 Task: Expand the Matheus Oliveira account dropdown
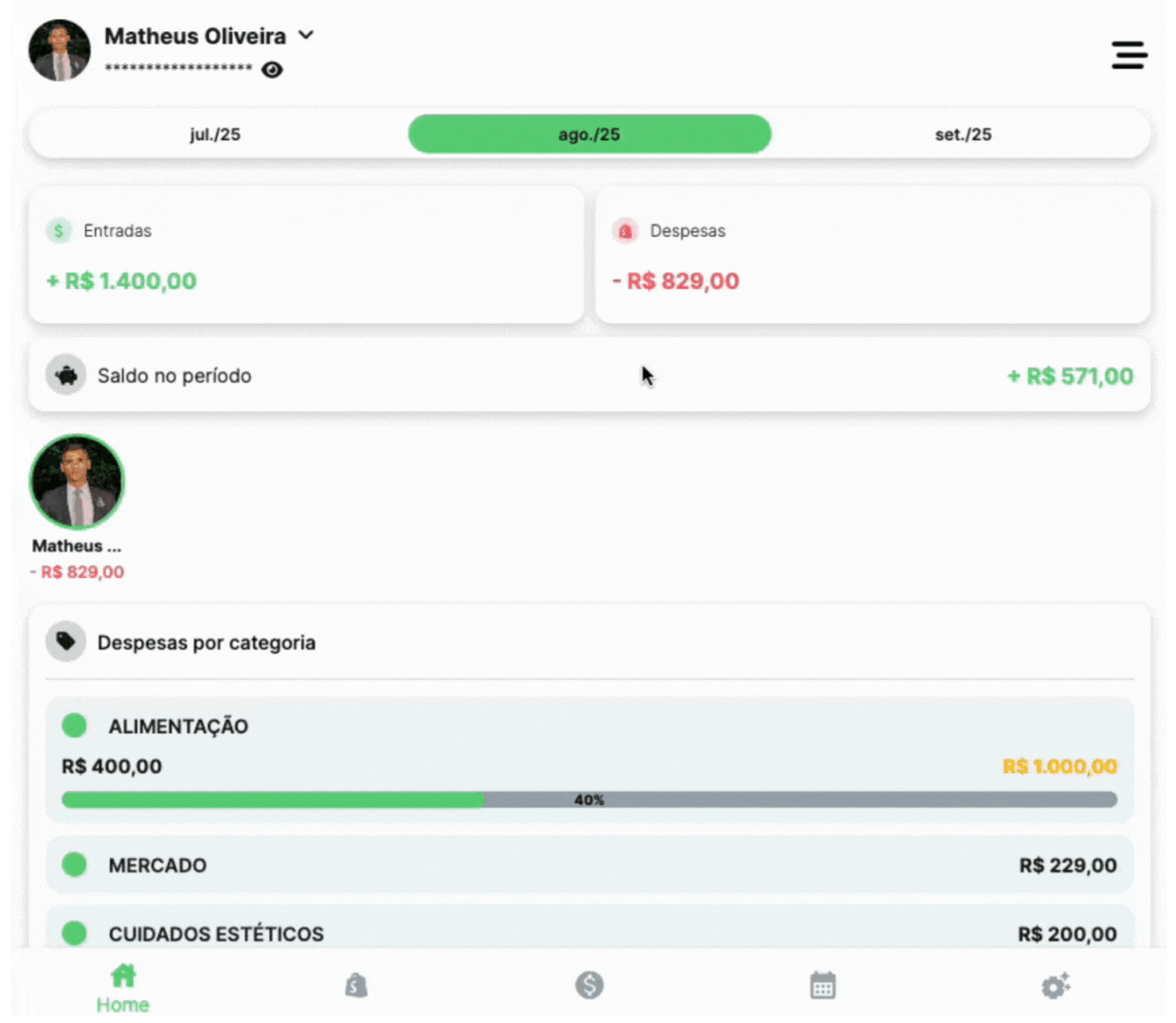(x=306, y=35)
